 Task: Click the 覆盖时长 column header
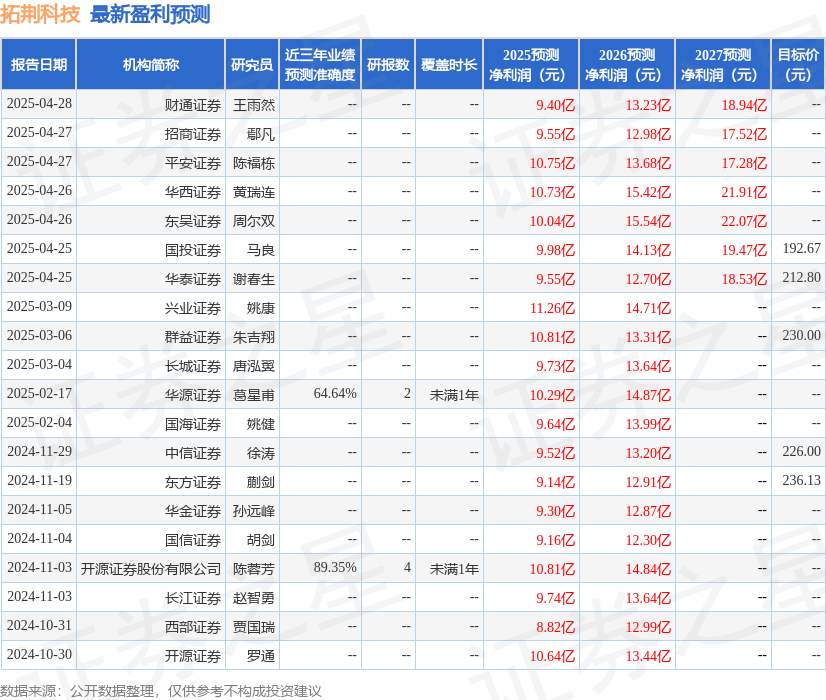(x=449, y=64)
